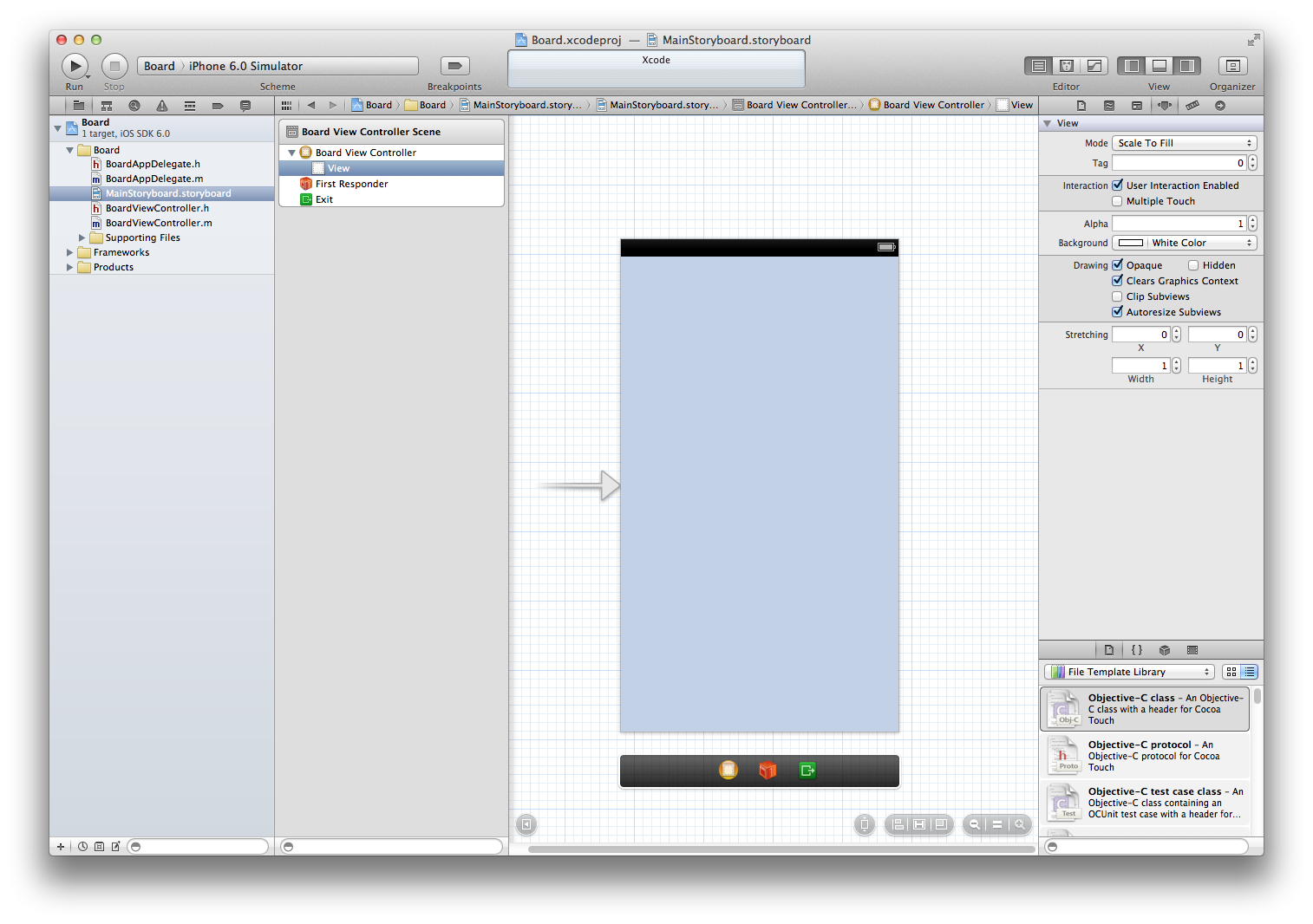Show the Identity inspector

(x=1137, y=106)
